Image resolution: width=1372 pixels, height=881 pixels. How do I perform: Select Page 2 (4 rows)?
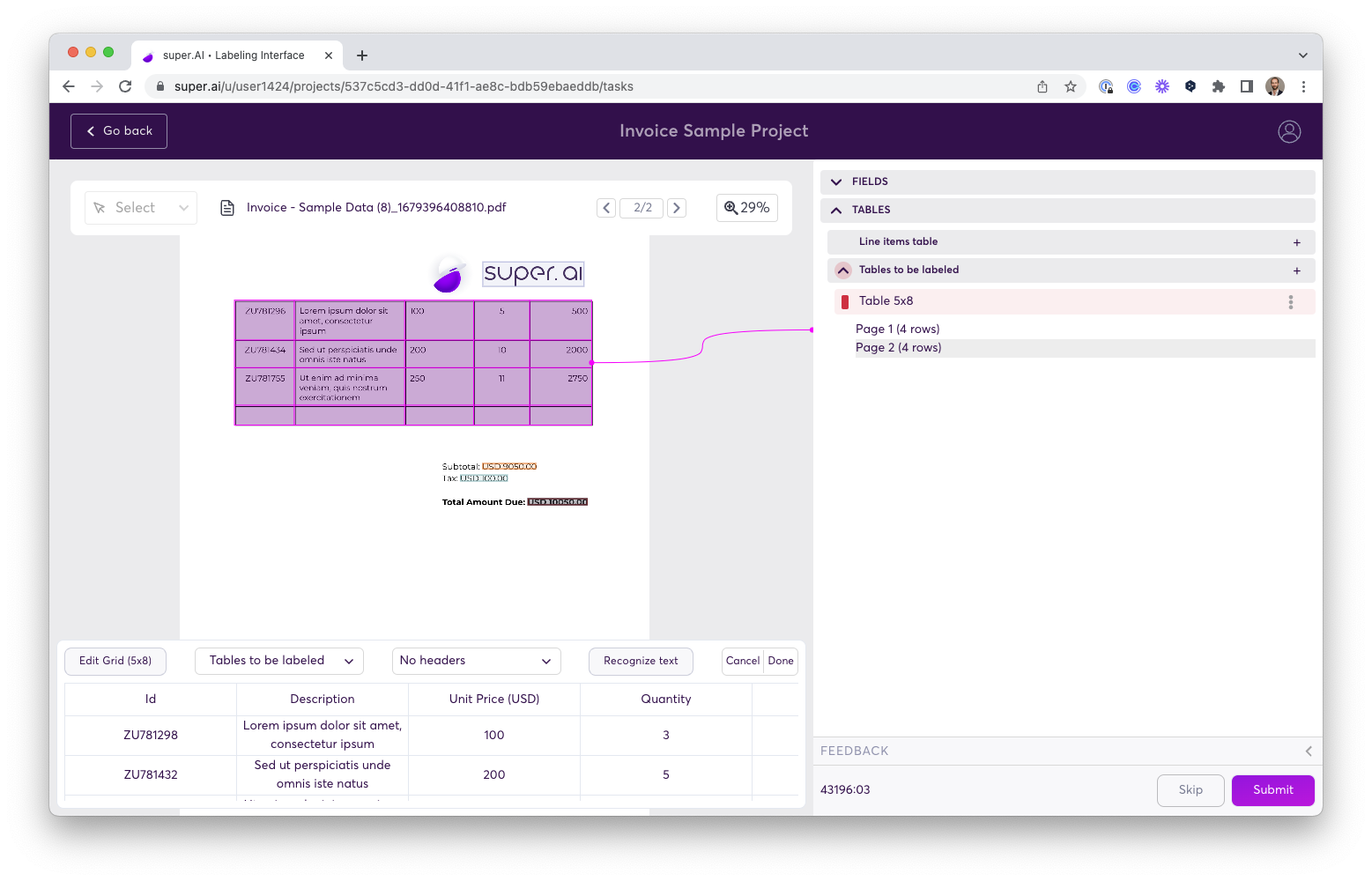coord(1085,348)
